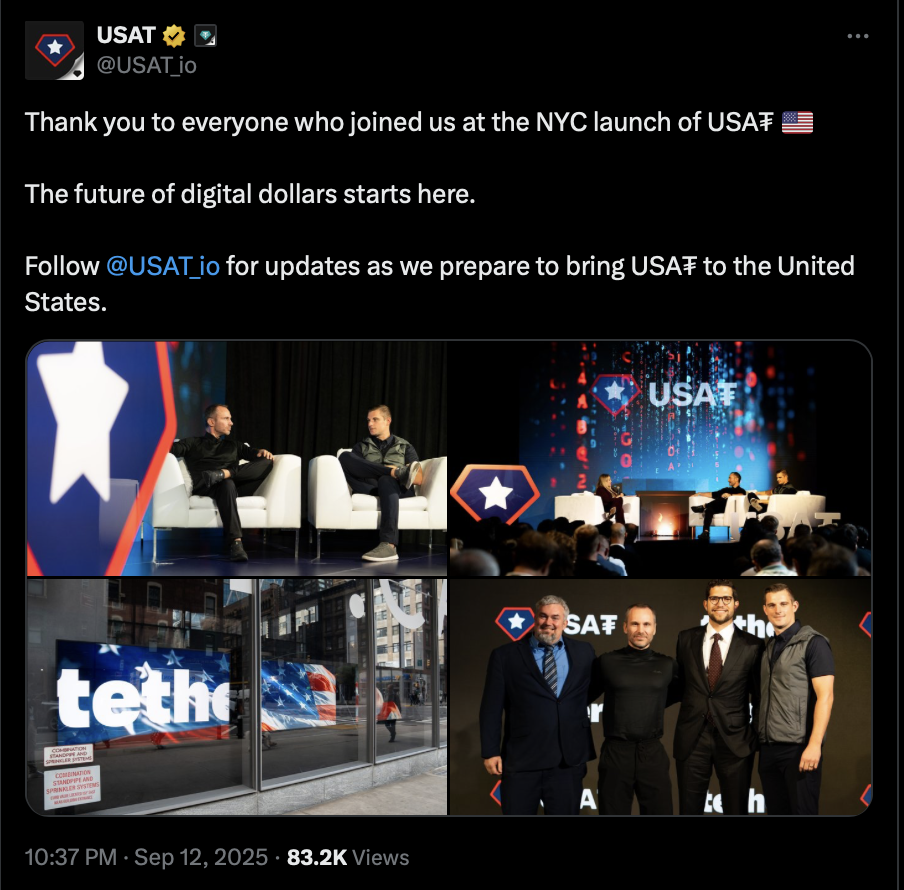Click the 83.2K Views count

pyautogui.click(x=348, y=857)
